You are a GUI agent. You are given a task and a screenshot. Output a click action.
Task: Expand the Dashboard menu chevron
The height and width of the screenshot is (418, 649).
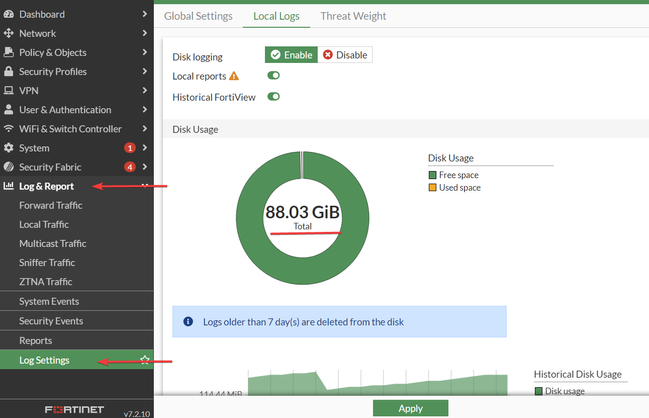click(144, 14)
